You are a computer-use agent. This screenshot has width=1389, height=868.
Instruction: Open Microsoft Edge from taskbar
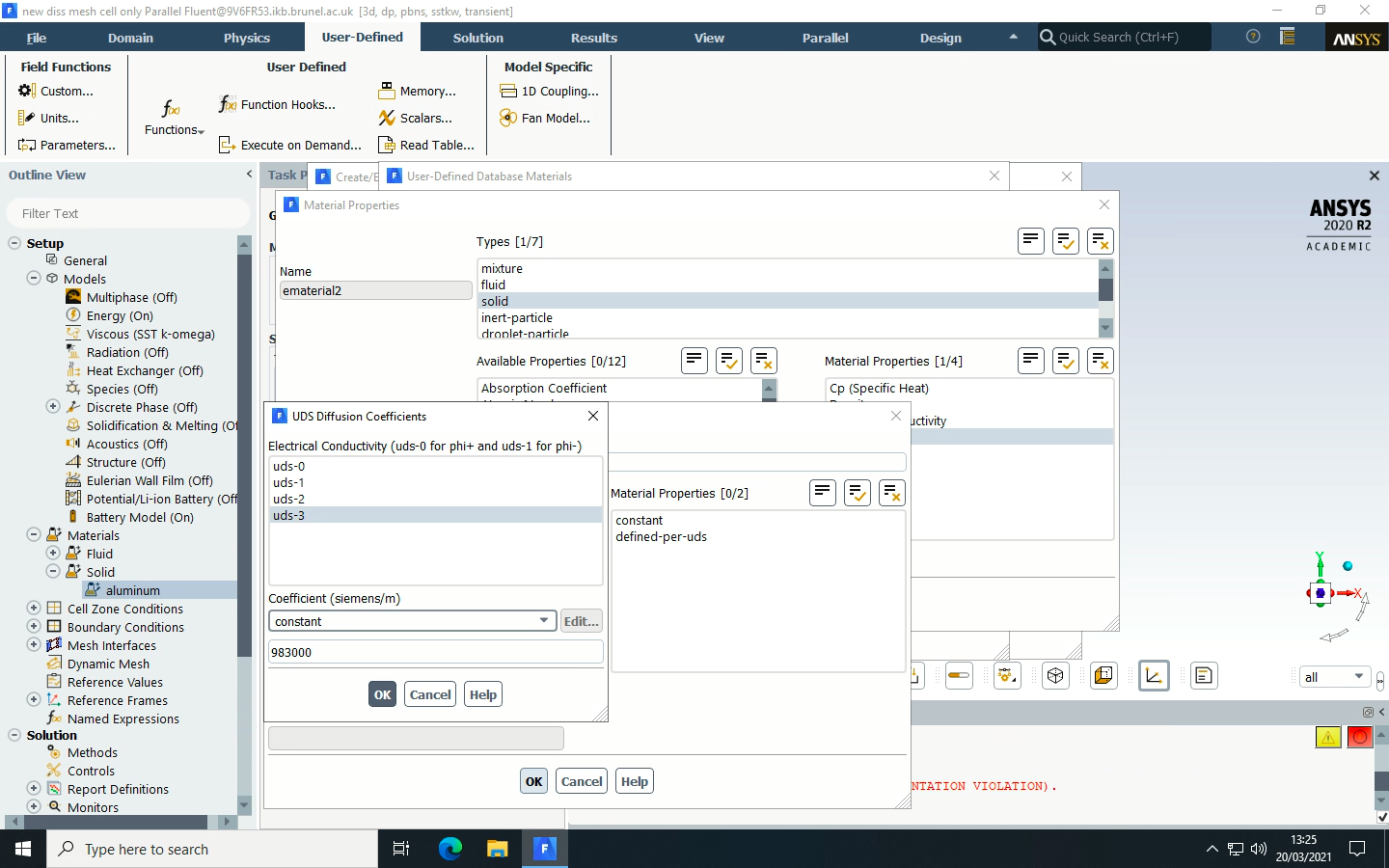point(449,849)
